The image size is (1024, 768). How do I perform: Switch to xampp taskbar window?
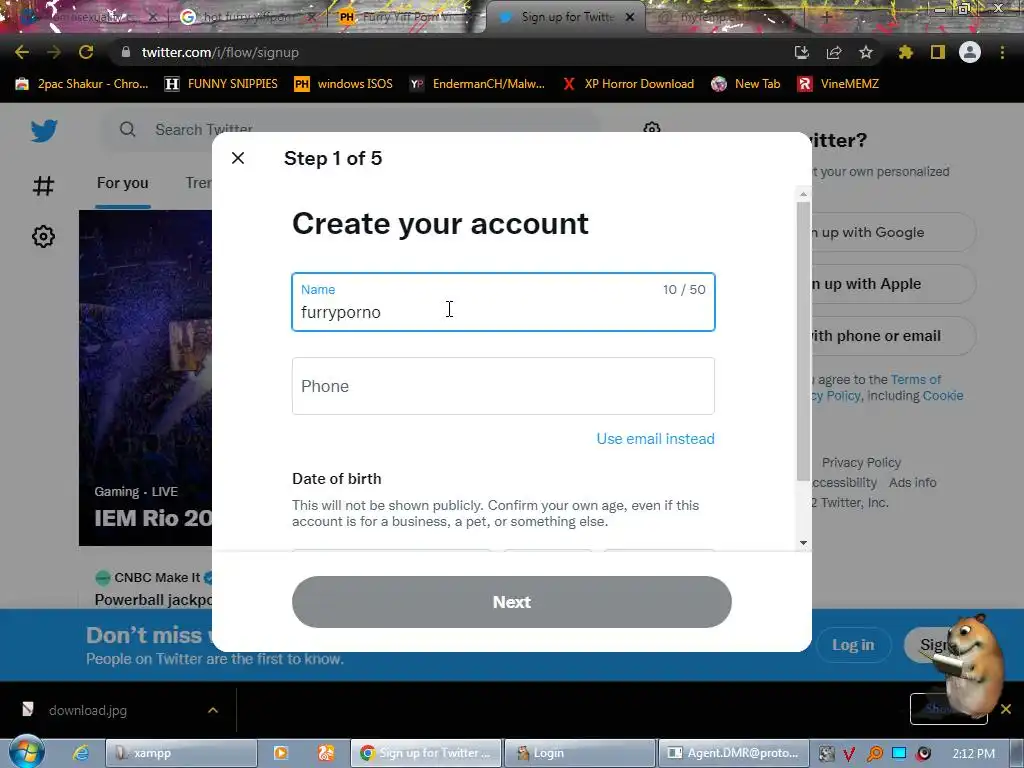(182, 753)
